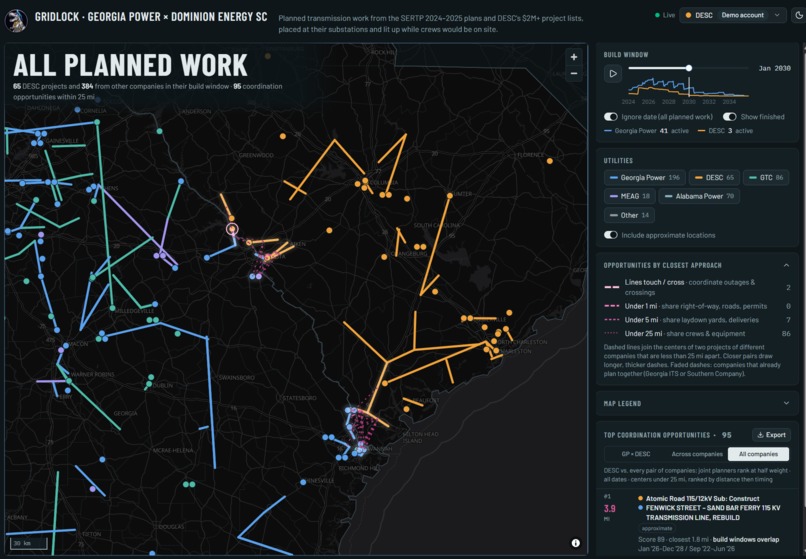Collapse Opportunities by Closest Approach section
Image resolution: width=806 pixels, height=559 pixels.
tap(786, 265)
